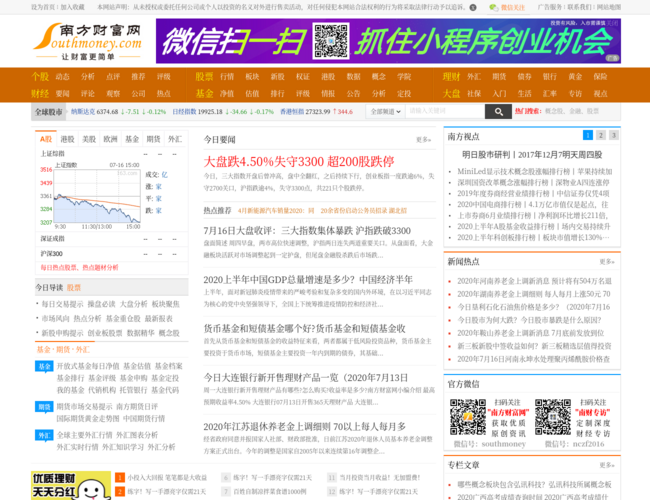
Task: Click the 优质理财 ad image
Action: 71,485
